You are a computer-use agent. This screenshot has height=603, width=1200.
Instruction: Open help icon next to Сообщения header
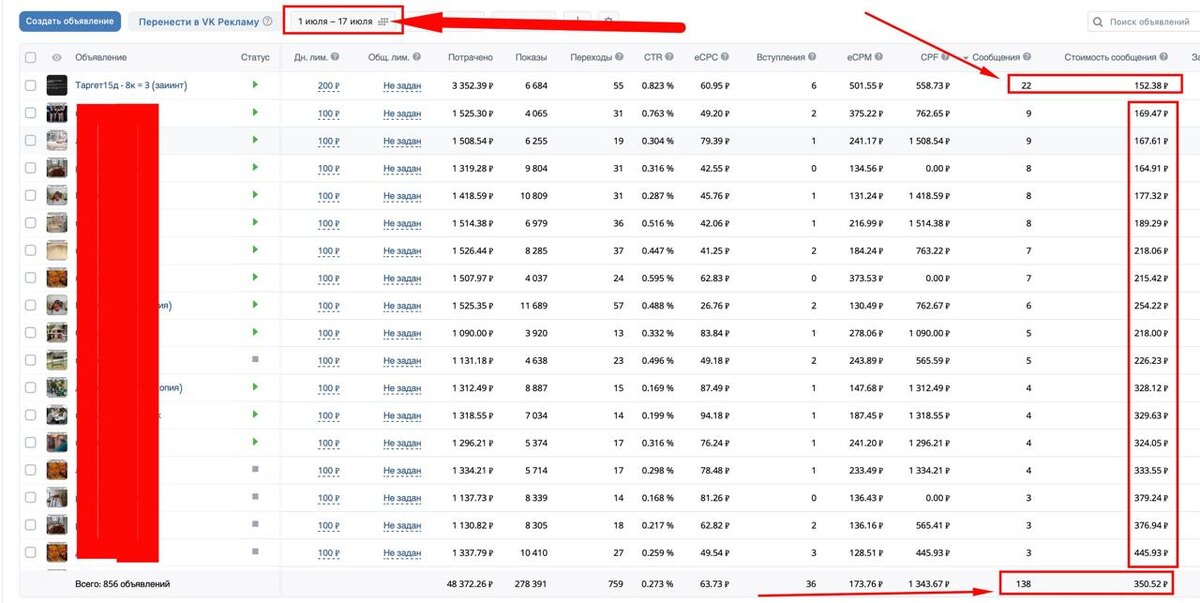tap(1027, 57)
